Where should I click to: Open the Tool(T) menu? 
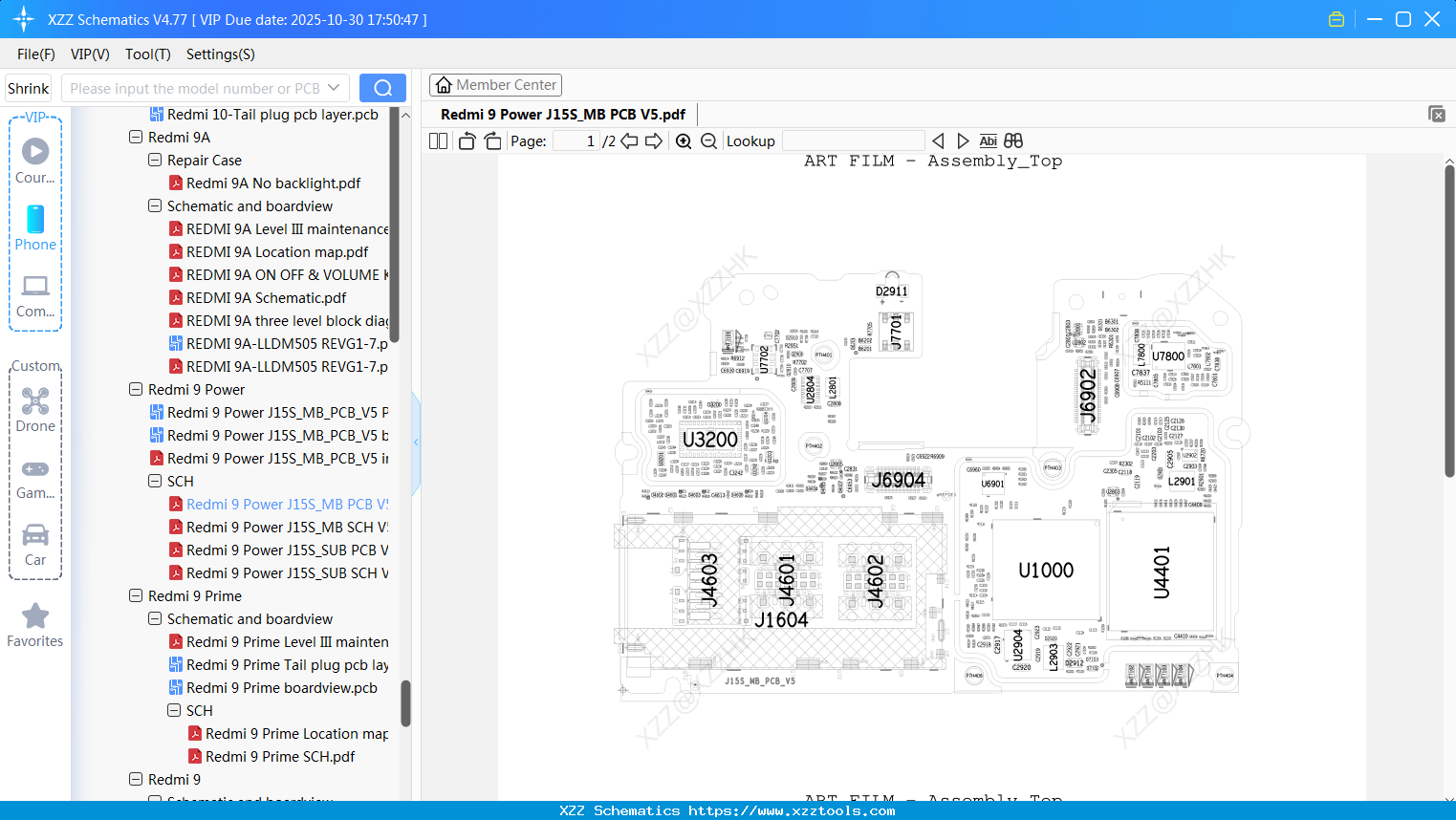click(148, 54)
